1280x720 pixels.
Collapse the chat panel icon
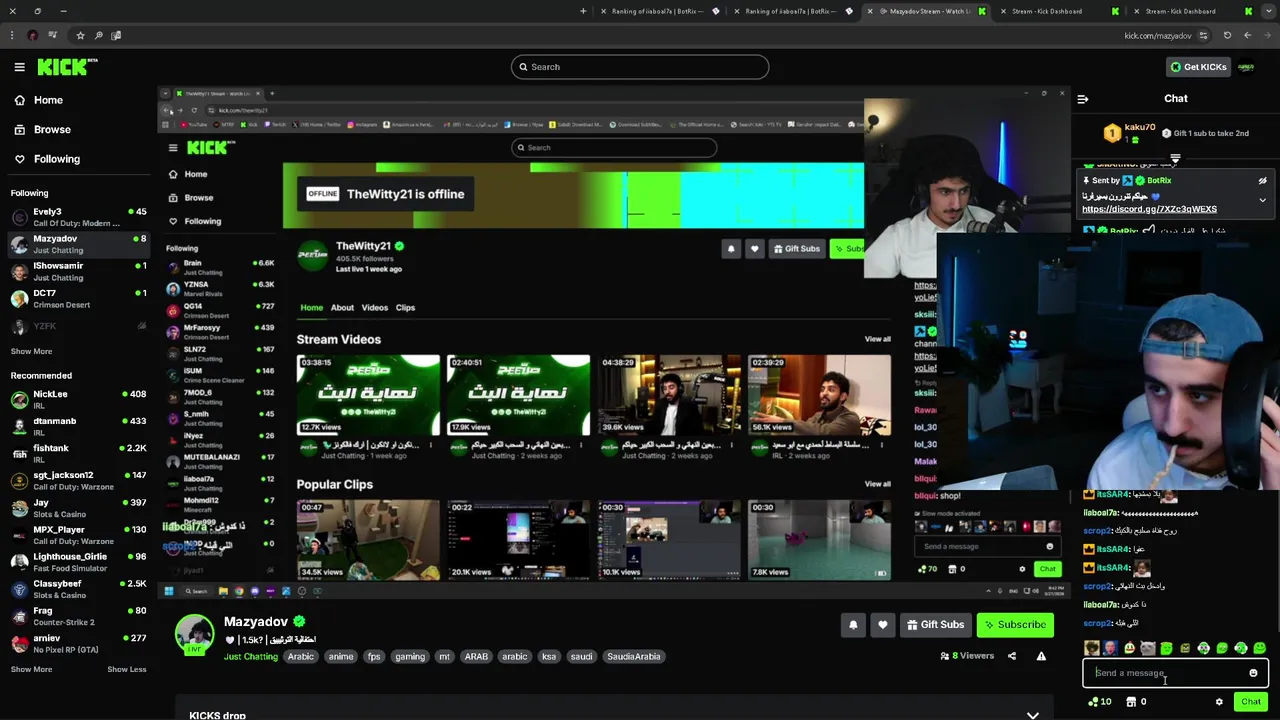[x=1082, y=99]
